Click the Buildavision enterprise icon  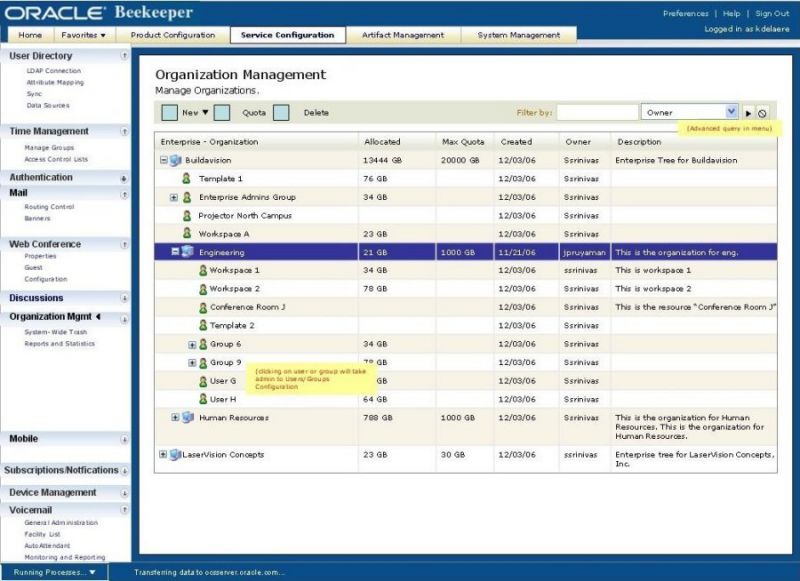pos(176,160)
